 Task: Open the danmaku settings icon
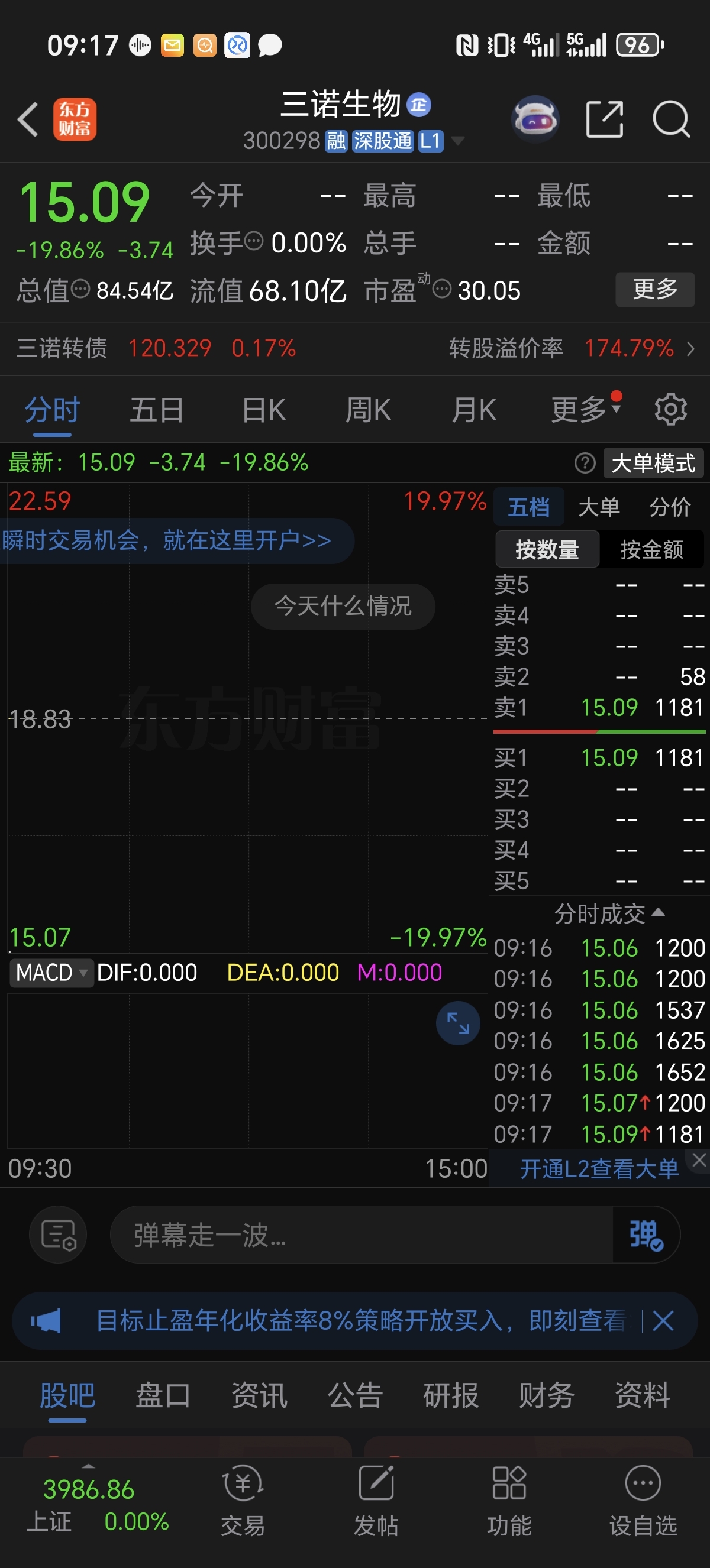[58, 1235]
